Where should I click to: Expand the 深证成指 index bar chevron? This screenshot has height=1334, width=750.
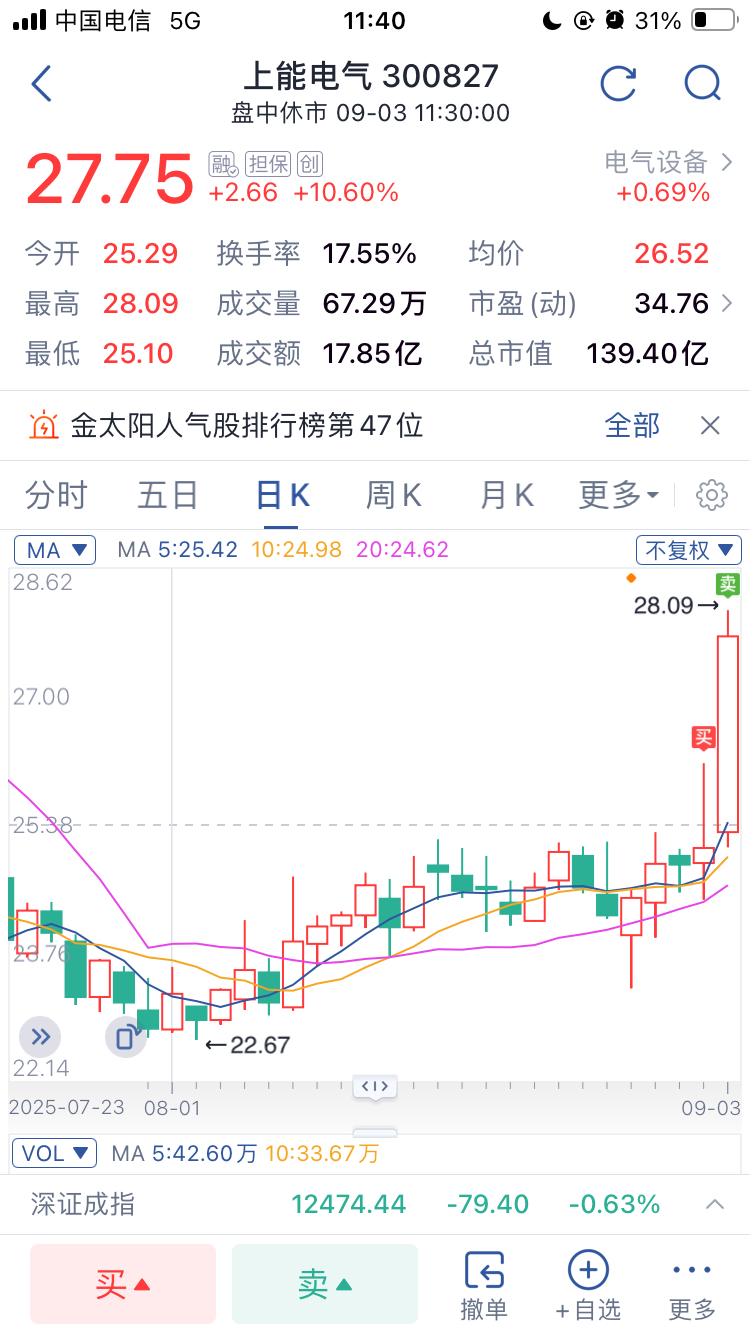coord(715,1204)
